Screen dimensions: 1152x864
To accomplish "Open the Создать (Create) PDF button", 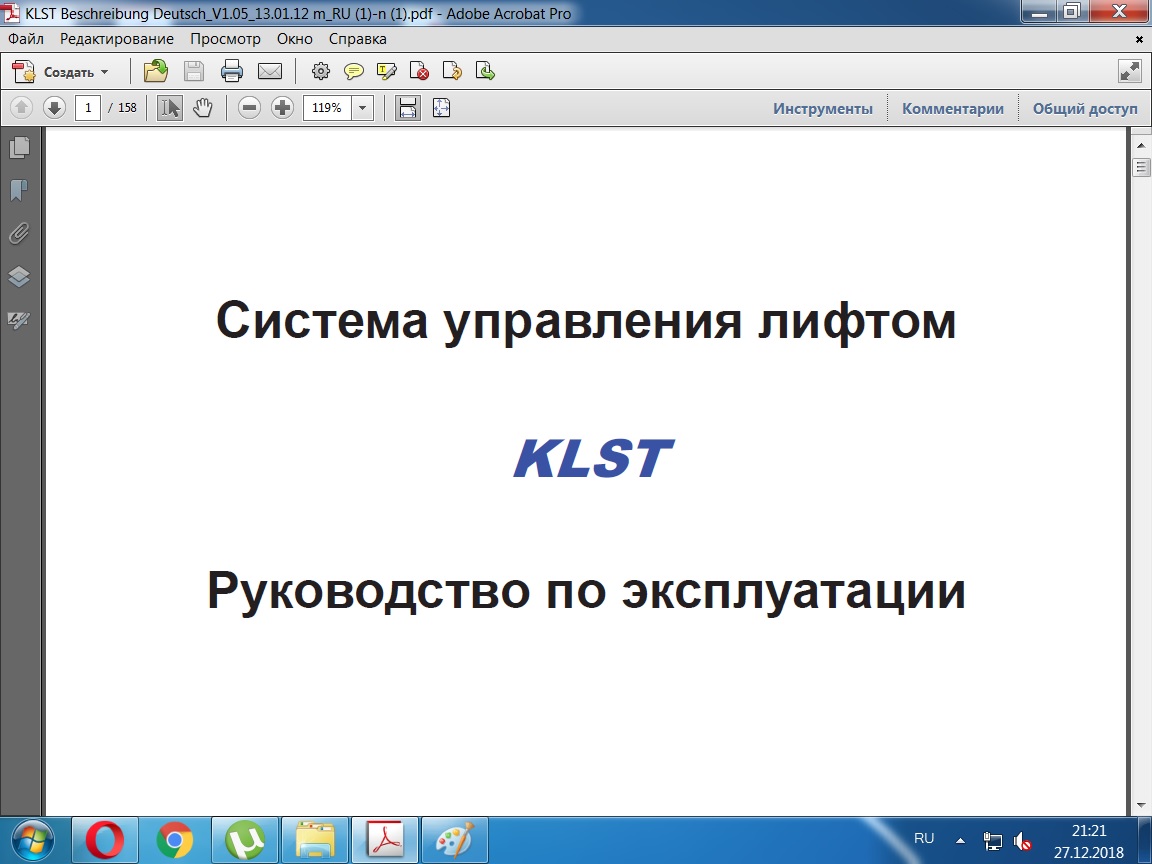I will [60, 71].
